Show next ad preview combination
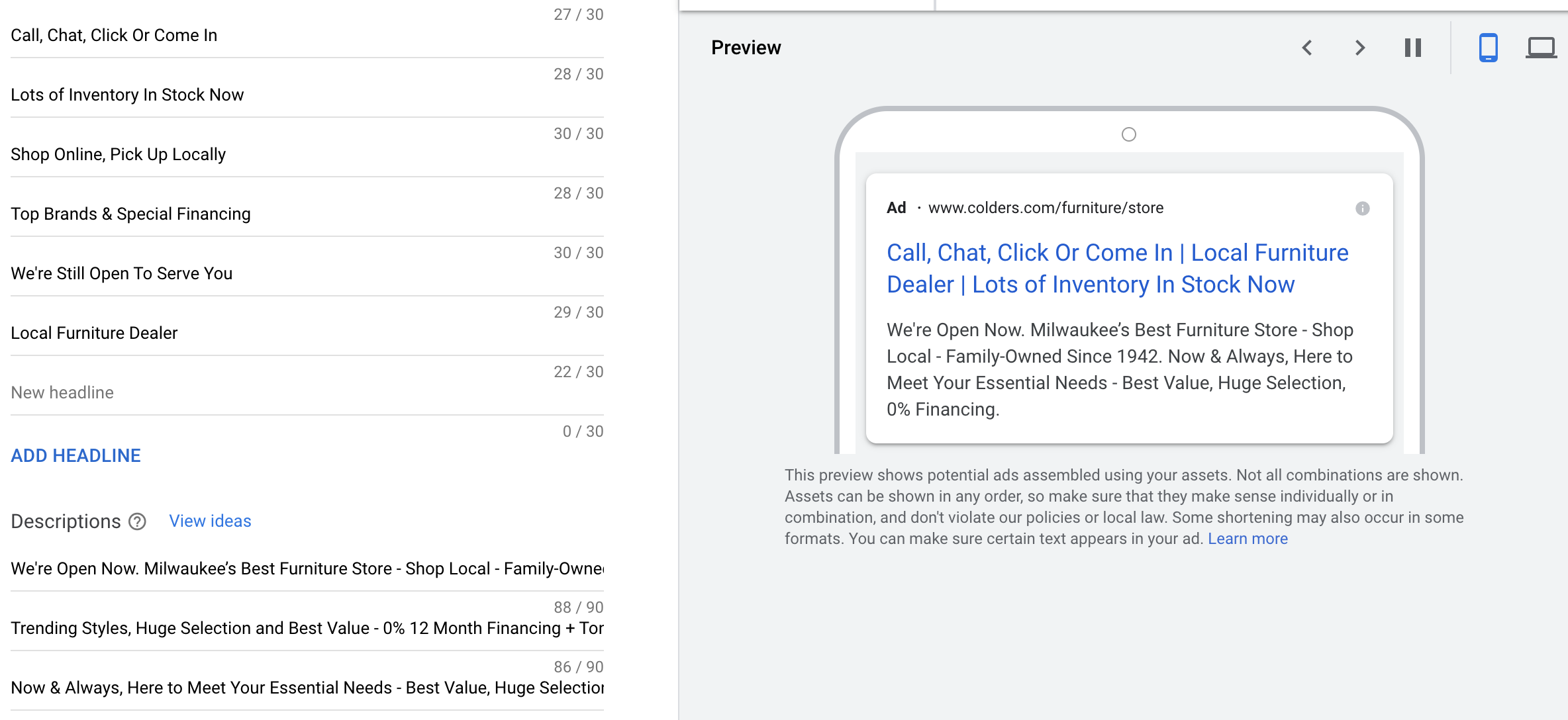The width and height of the screenshot is (1568, 720). [1359, 48]
